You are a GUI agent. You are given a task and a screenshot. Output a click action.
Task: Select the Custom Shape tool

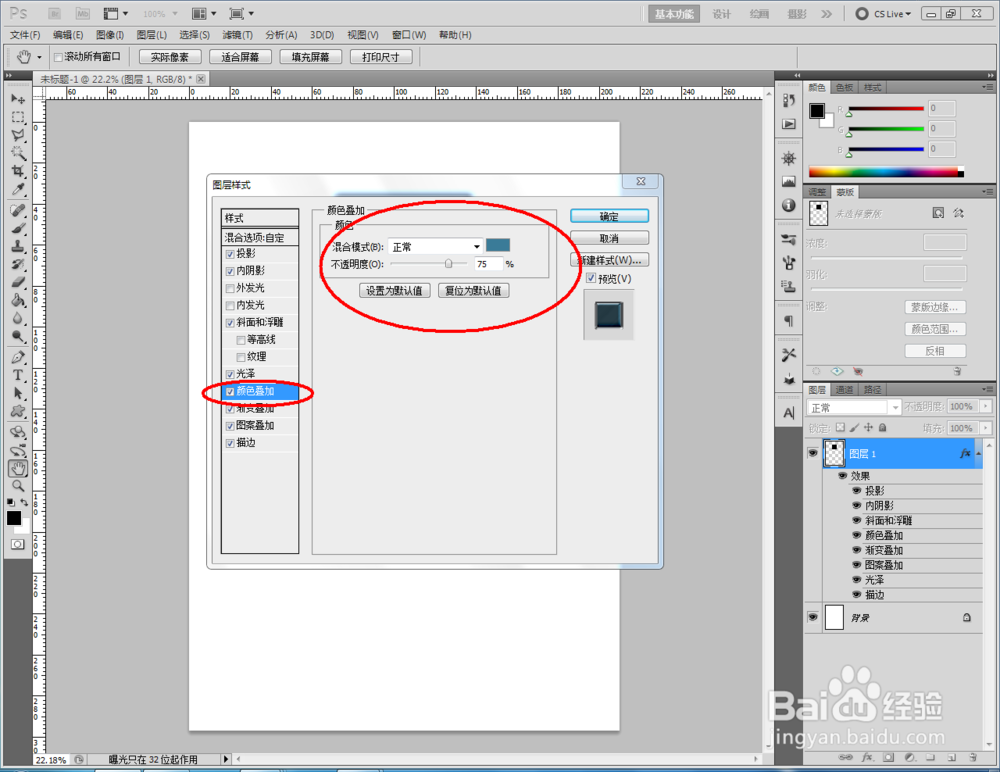point(18,412)
